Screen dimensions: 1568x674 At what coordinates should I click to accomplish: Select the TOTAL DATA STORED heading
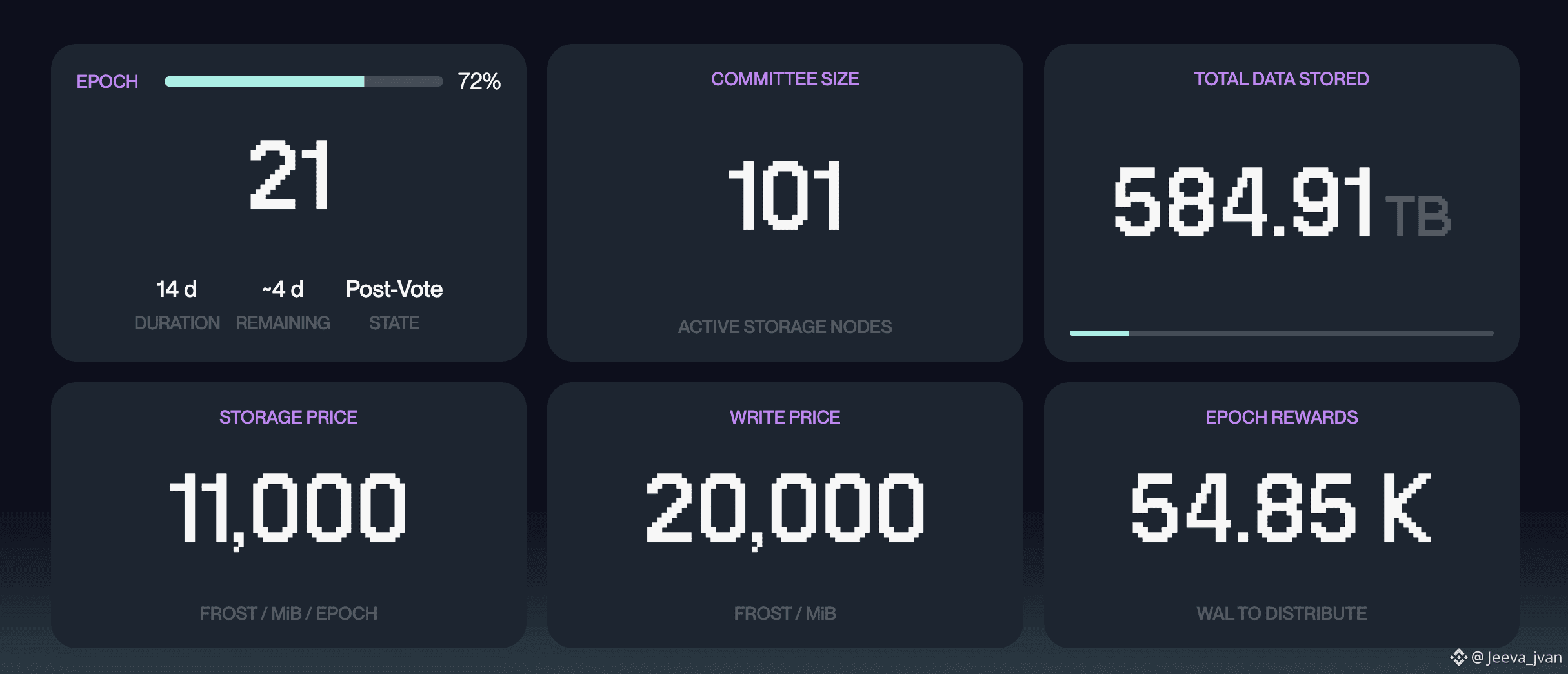tap(1282, 79)
